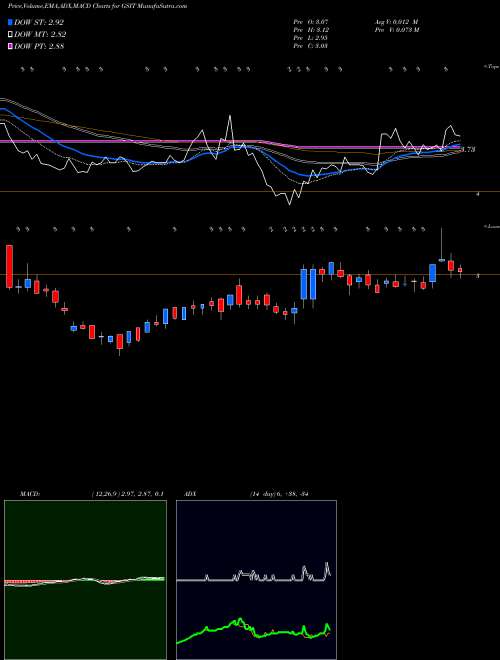Click the MACD panel heading label
500x660 pixels.
29,494
